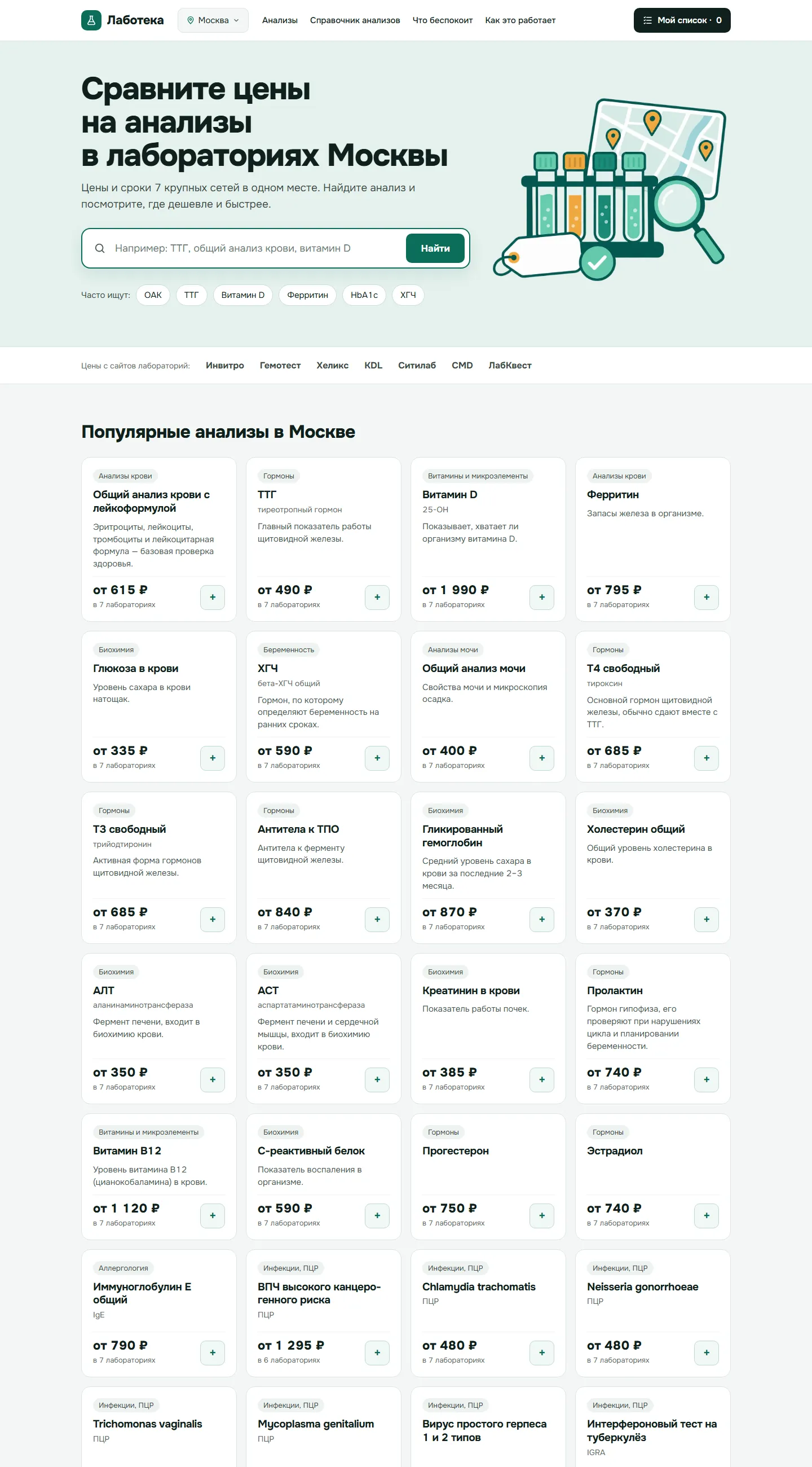This screenshot has width=812, height=1467.
Task: Open the Креатинин в крови card title
Action: [x=471, y=990]
